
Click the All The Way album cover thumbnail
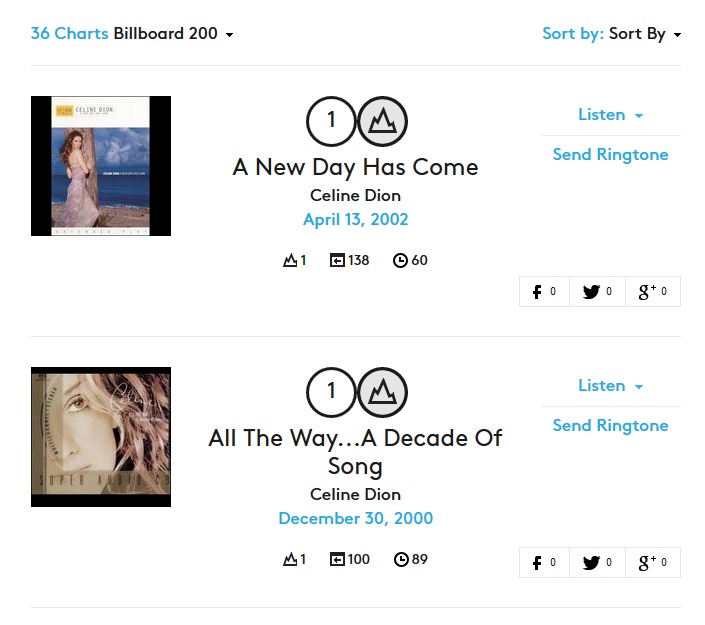[x=101, y=437]
